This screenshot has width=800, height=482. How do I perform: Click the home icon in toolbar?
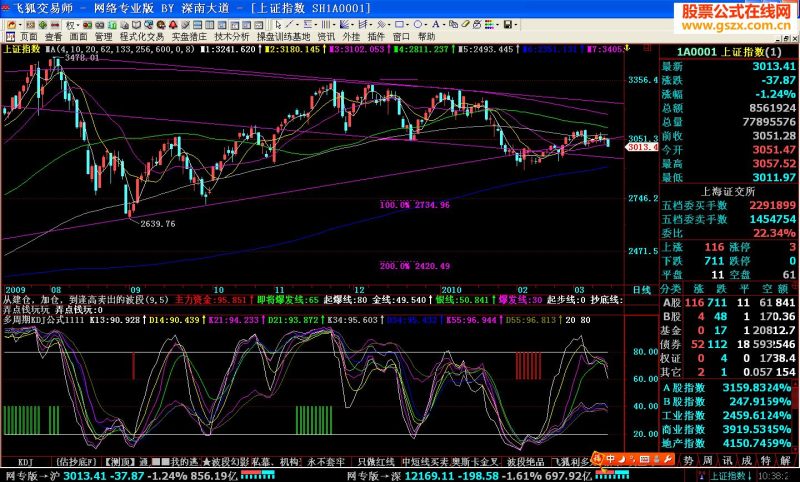11,24
